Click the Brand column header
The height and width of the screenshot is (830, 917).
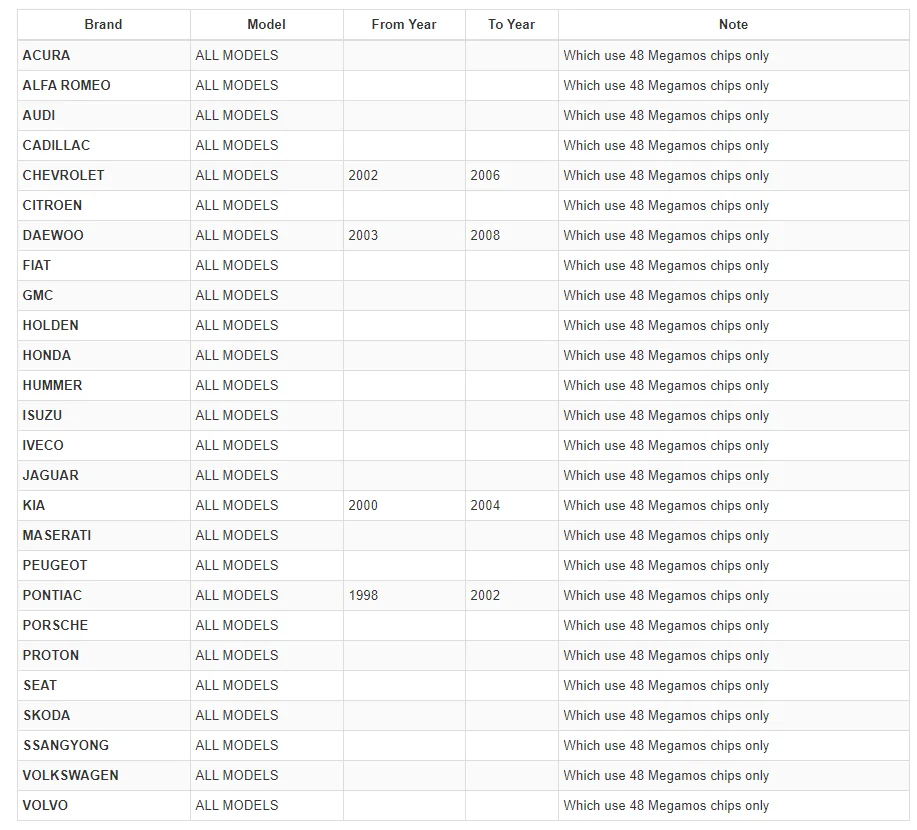[103, 25]
